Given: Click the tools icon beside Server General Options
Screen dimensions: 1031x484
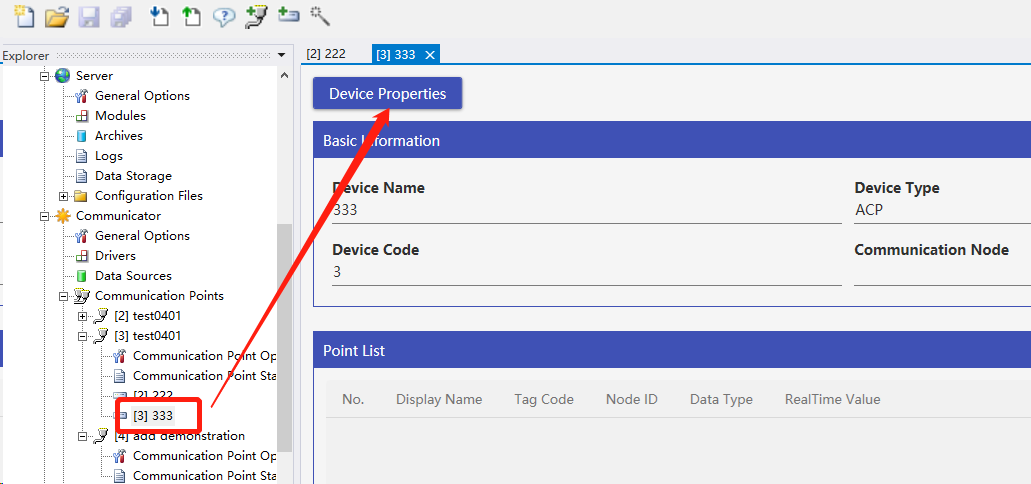Looking at the screenshot, I should [x=82, y=96].
